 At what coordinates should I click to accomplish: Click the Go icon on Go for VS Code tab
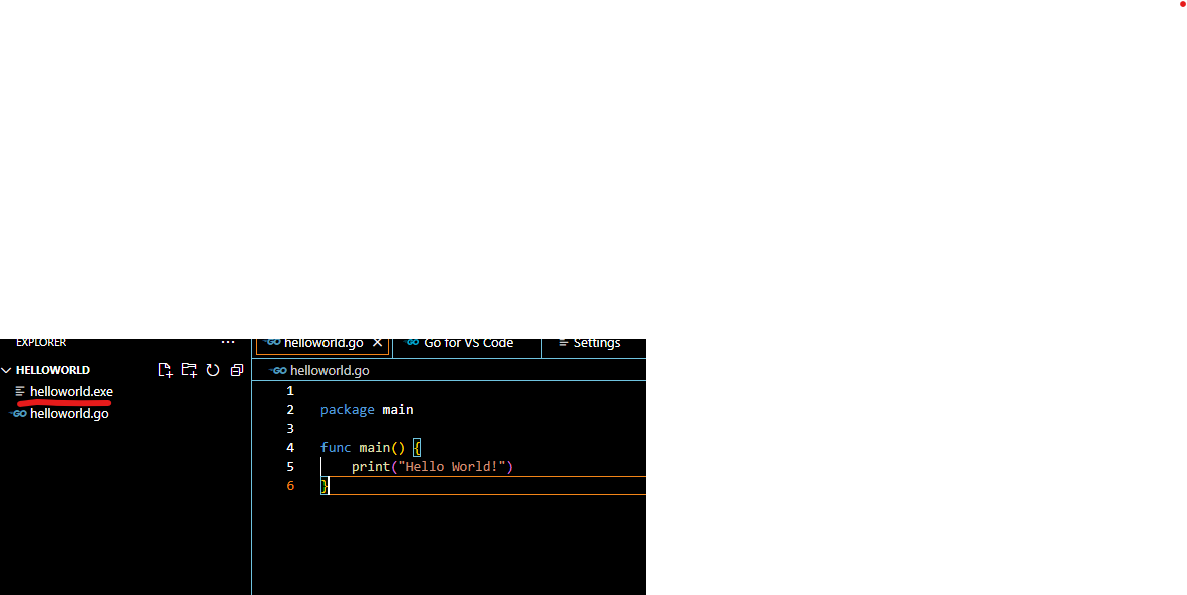click(x=412, y=343)
